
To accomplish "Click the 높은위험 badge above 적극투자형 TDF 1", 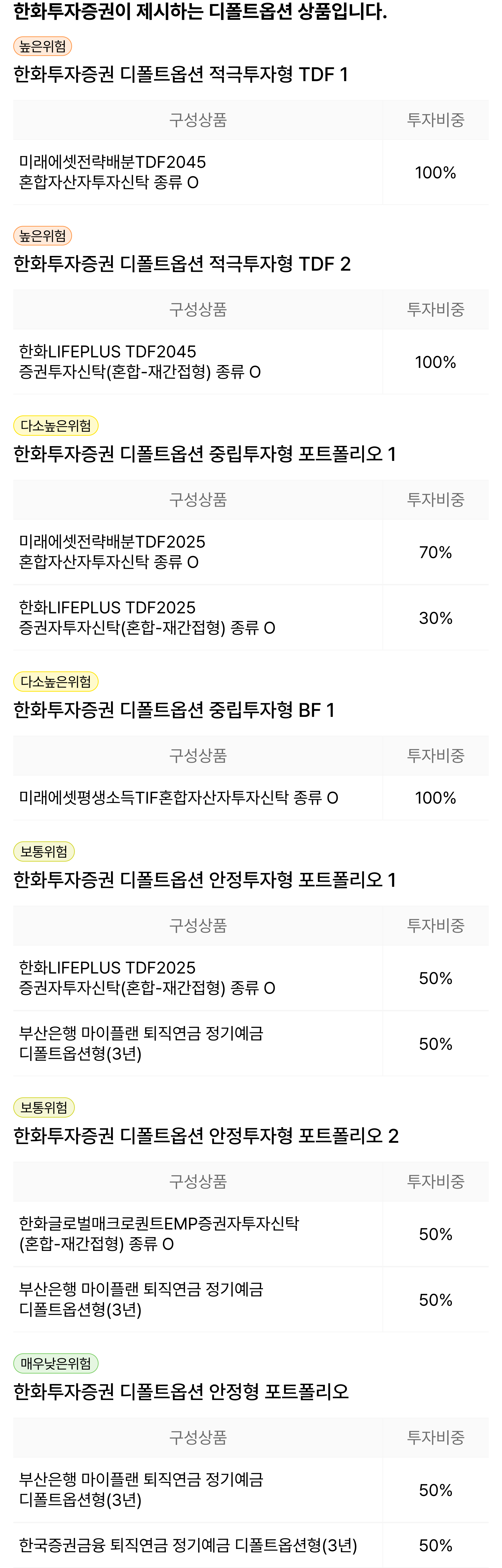I will point(43,46).
